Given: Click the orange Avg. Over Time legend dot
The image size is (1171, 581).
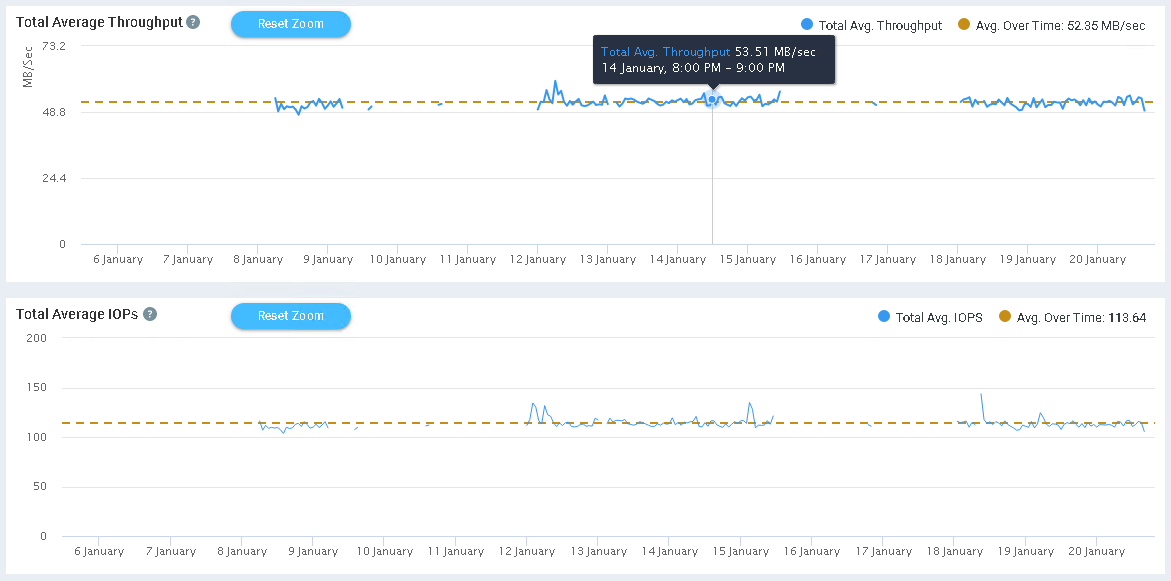Looking at the screenshot, I should [x=964, y=25].
